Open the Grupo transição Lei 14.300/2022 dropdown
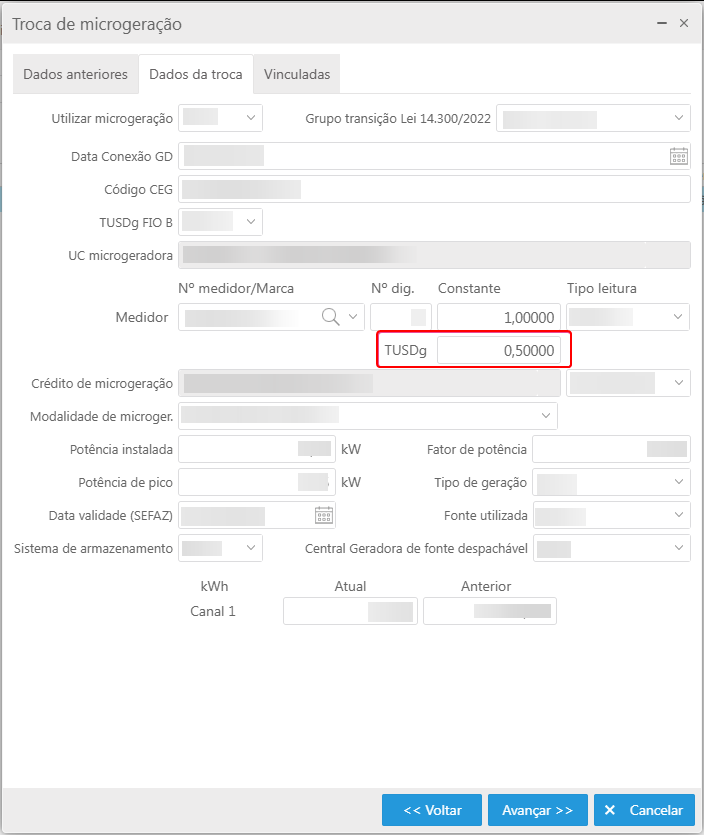 [678, 118]
